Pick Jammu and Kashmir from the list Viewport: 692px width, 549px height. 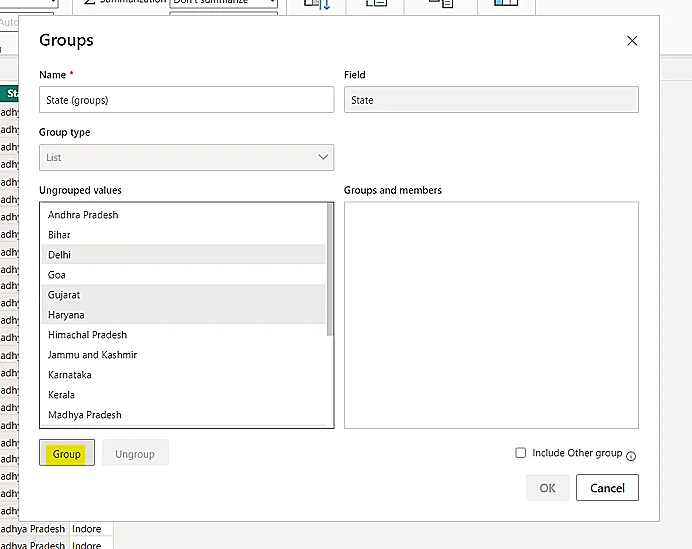coord(92,355)
